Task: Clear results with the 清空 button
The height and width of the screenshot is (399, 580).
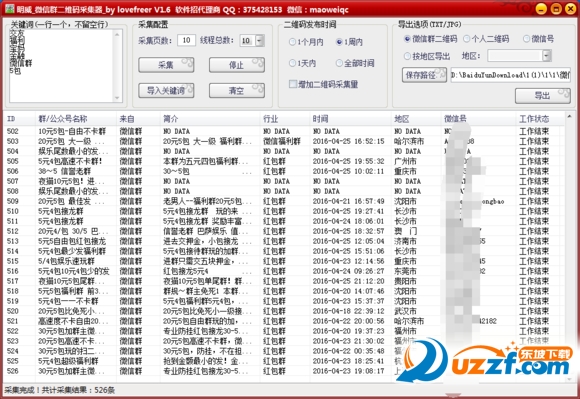Action: (x=237, y=90)
